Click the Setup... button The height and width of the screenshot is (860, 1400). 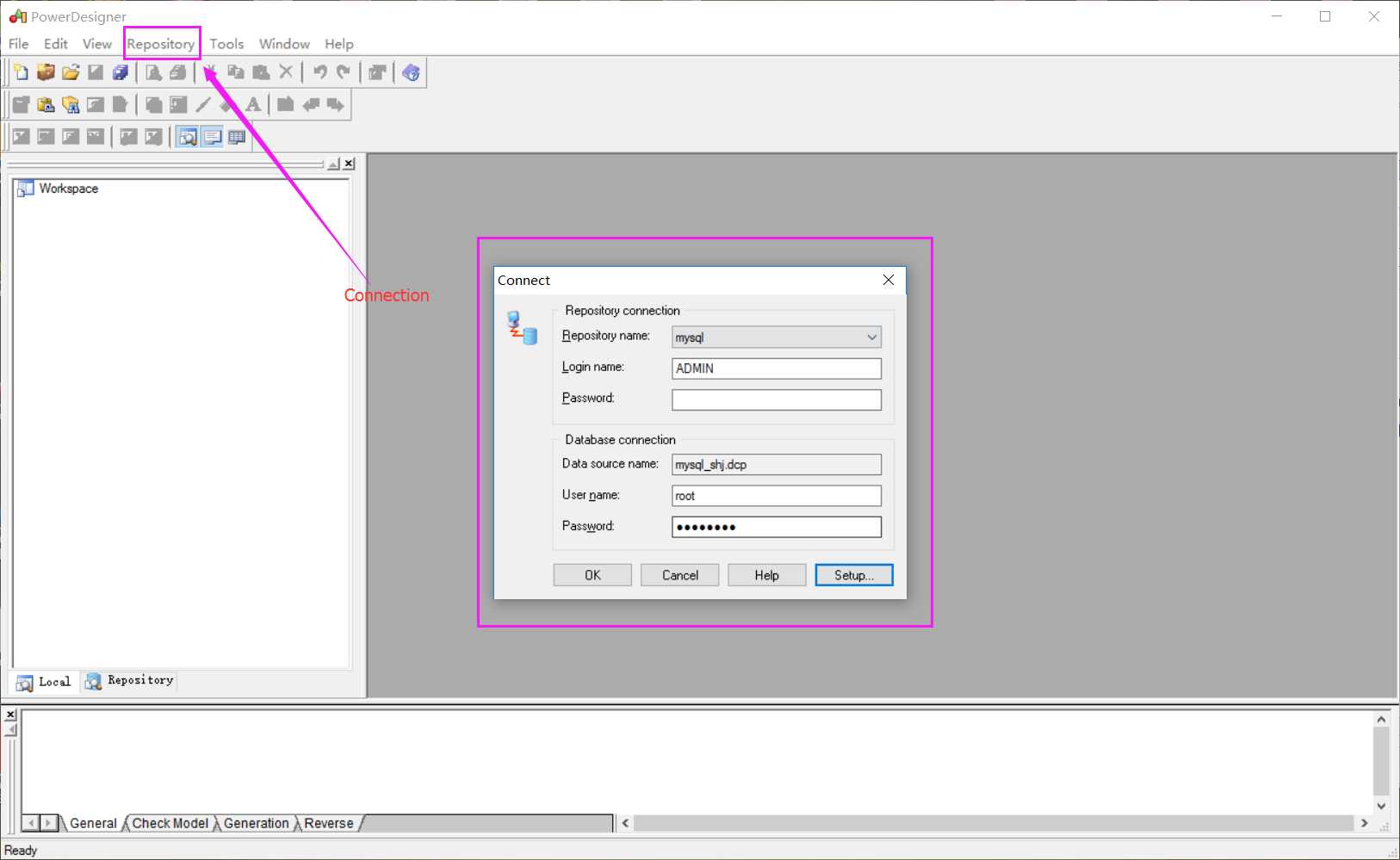click(854, 575)
